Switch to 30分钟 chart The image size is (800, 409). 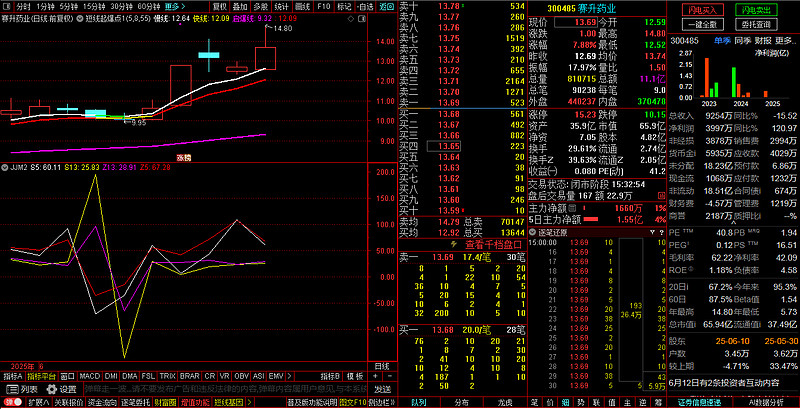click(x=122, y=7)
